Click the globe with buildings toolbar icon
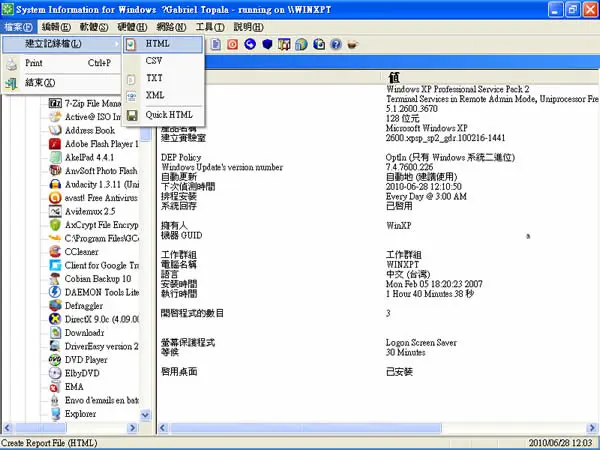Screen dimensions: 600x450 [301, 44]
